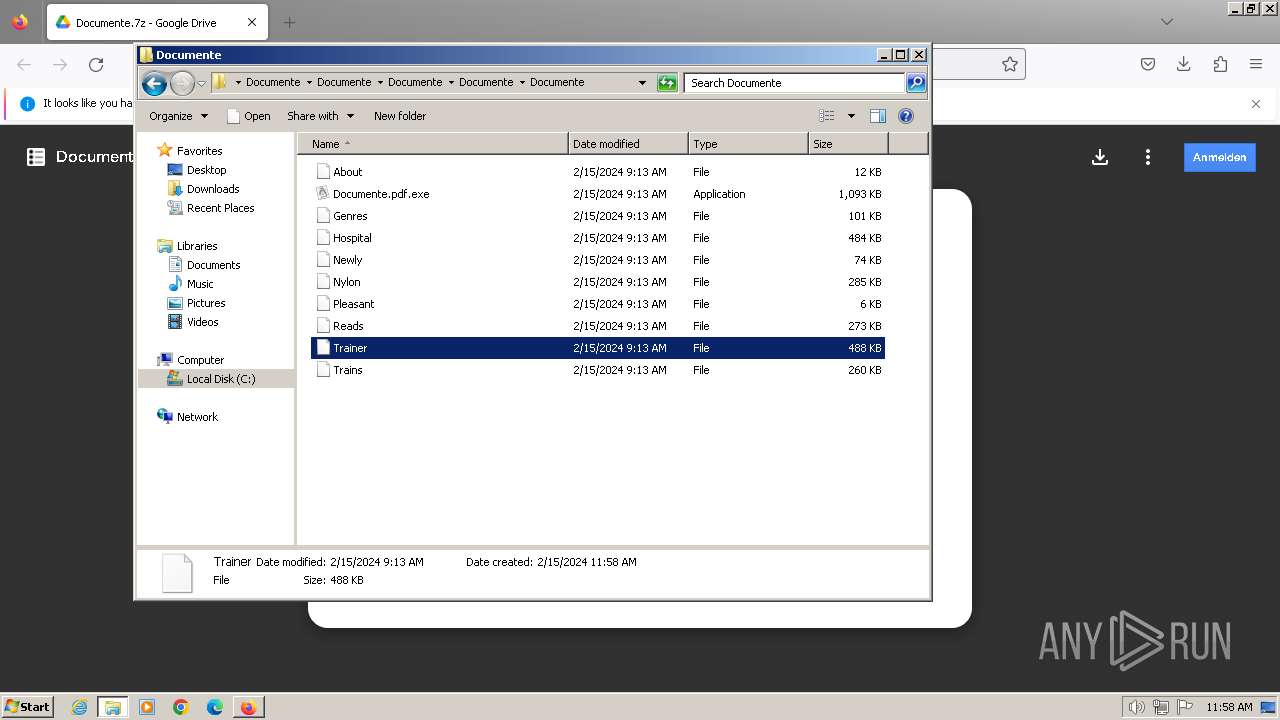
Task: Select the Trains file
Action: tap(598, 370)
